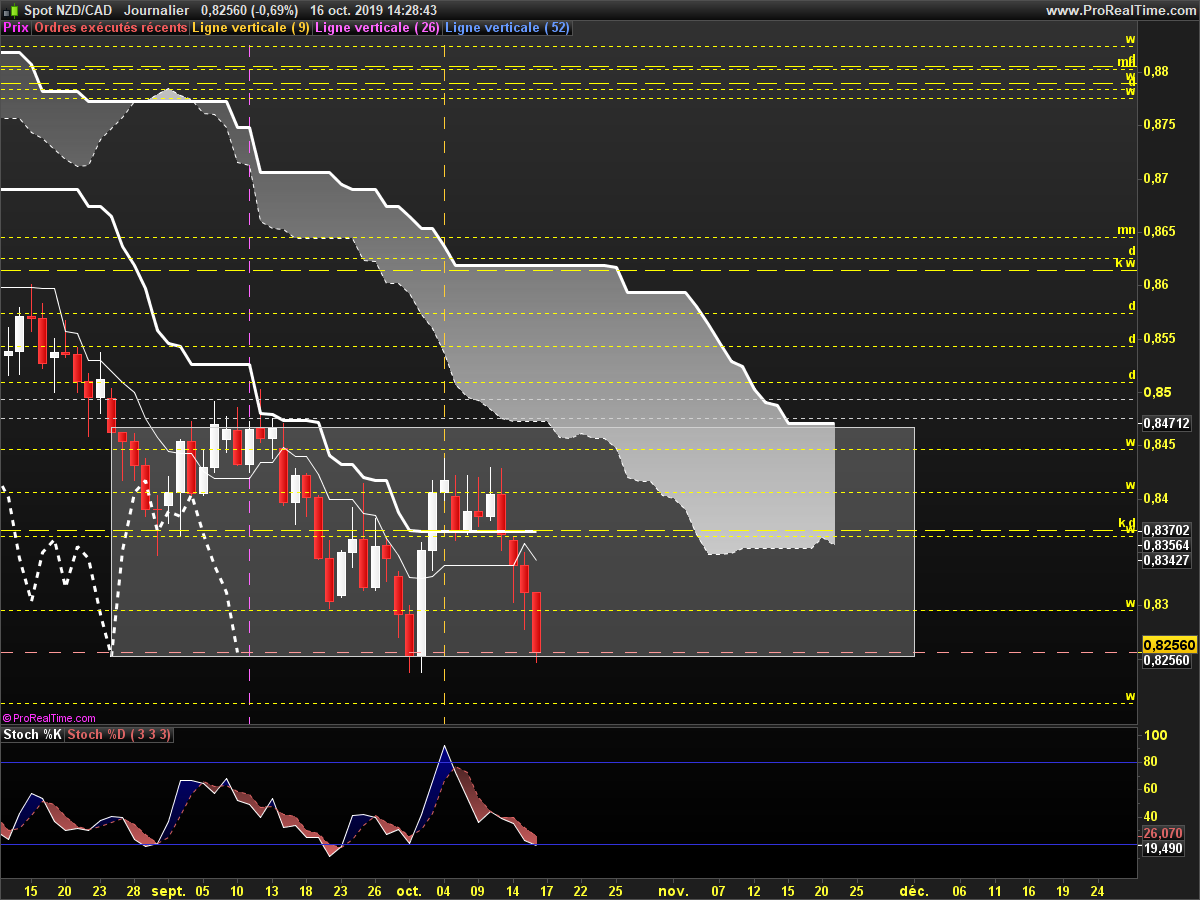Select the red 26,070 stochastic value tag
The image size is (1200, 900).
point(1164,833)
